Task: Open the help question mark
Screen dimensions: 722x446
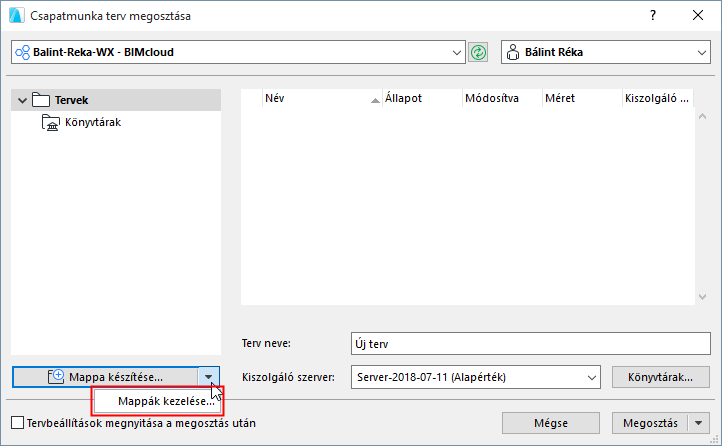Action: click(653, 16)
